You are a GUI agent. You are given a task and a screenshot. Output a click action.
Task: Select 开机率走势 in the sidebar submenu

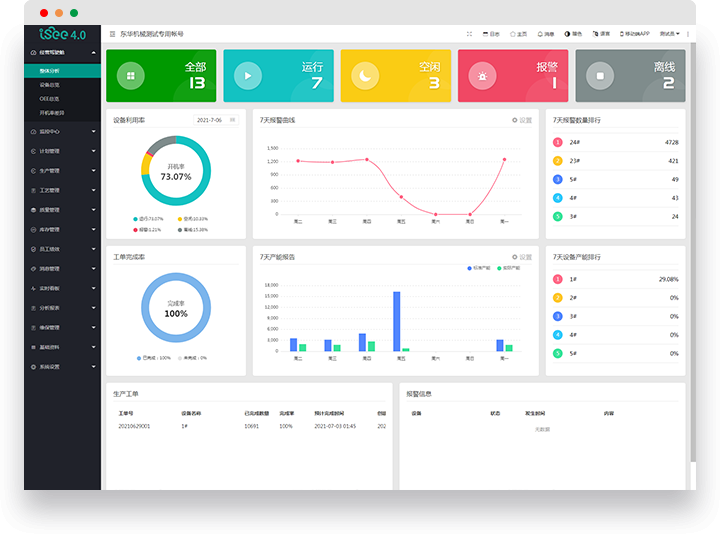point(52,113)
